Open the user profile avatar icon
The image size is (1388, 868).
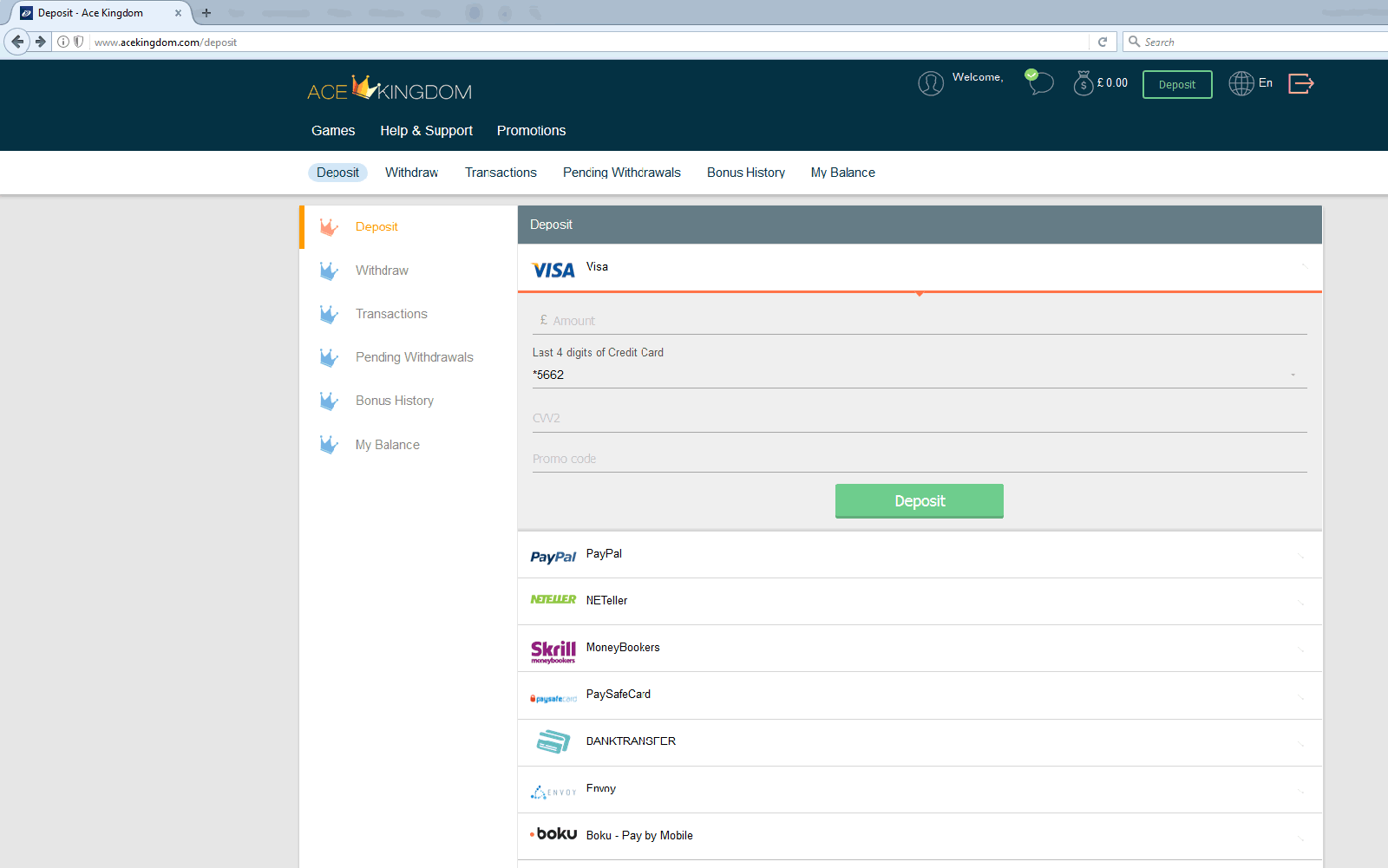931,83
